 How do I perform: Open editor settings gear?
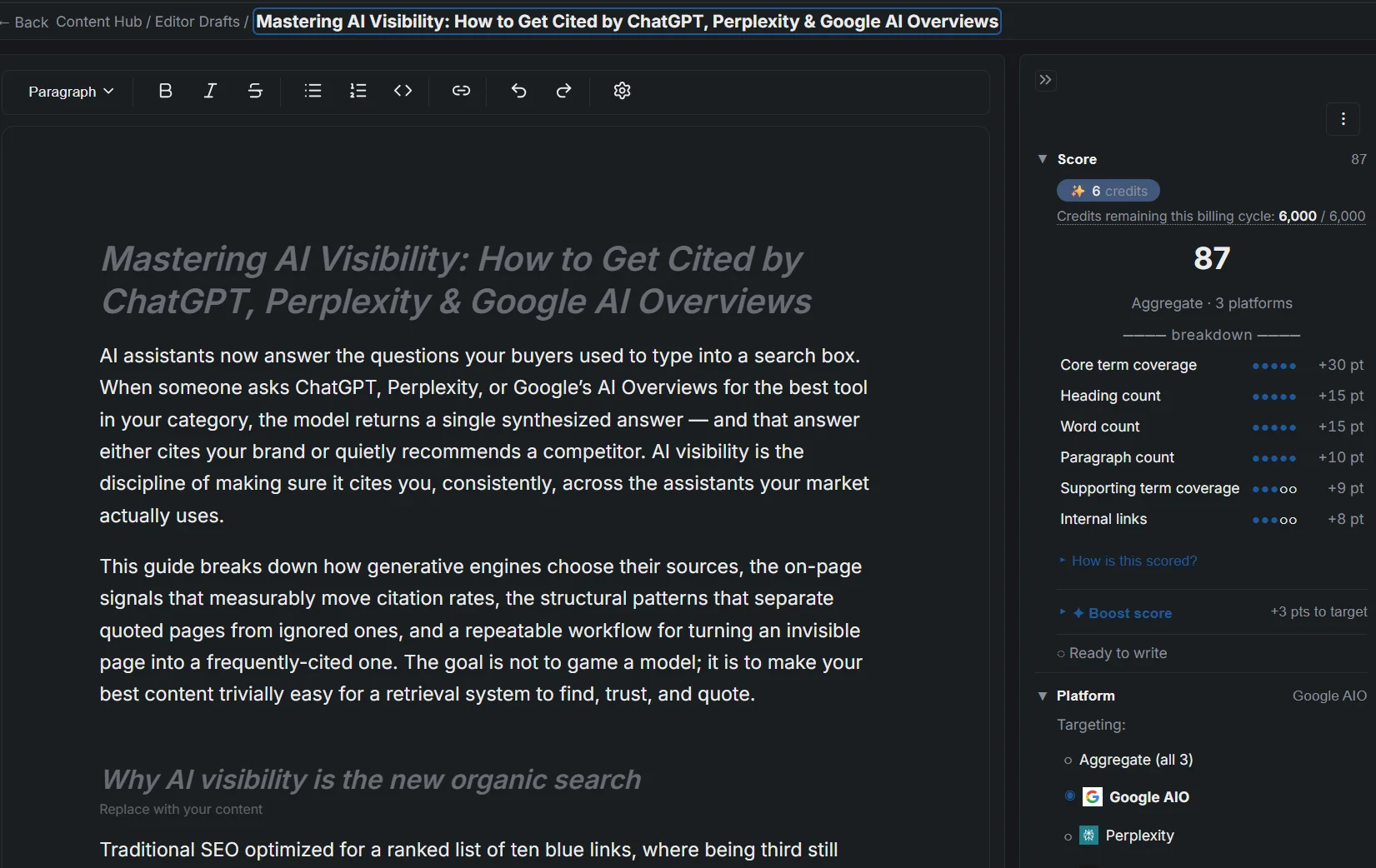click(622, 91)
